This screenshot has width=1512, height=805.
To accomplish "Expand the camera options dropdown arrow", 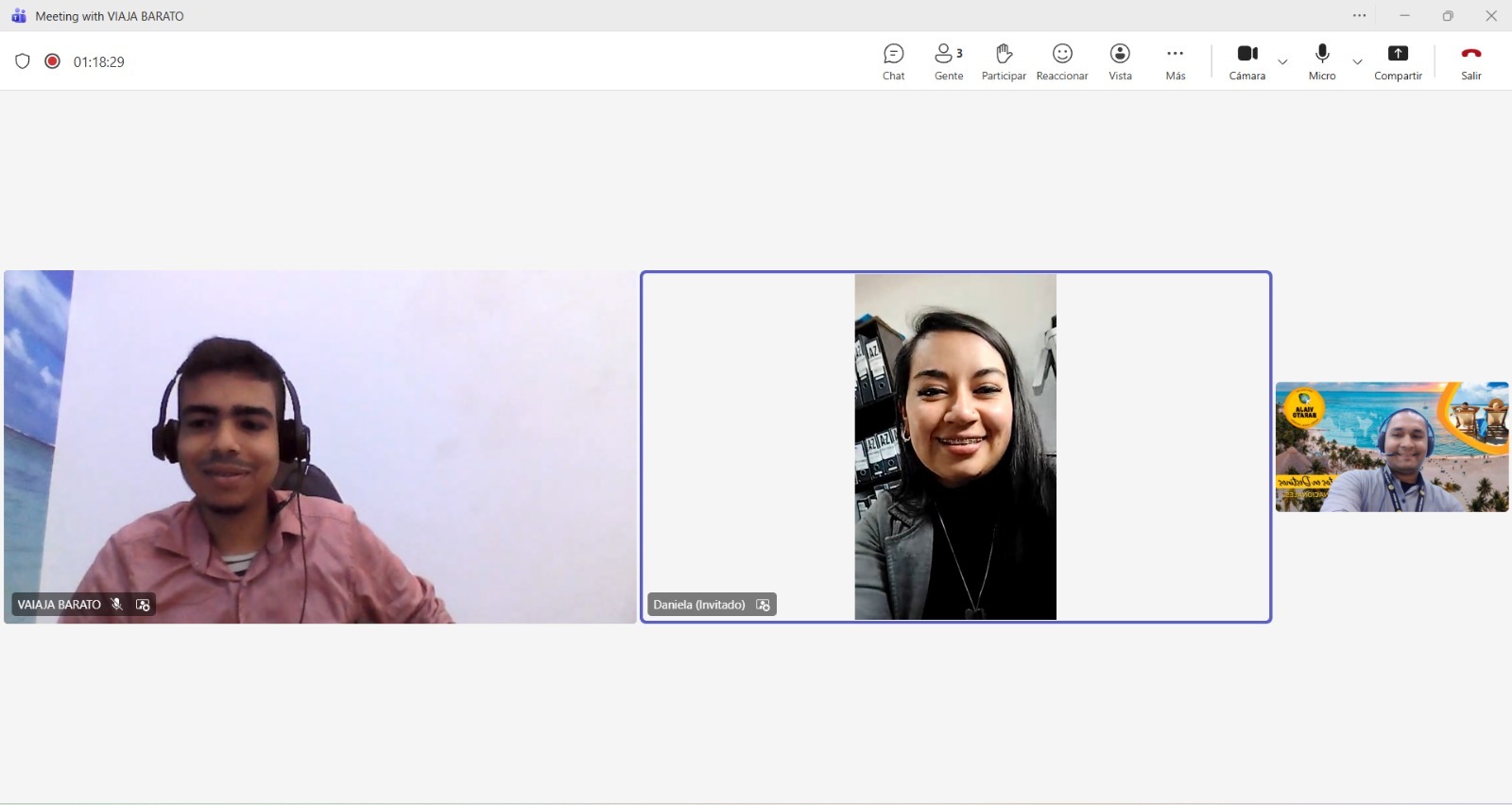I will pyautogui.click(x=1282, y=62).
